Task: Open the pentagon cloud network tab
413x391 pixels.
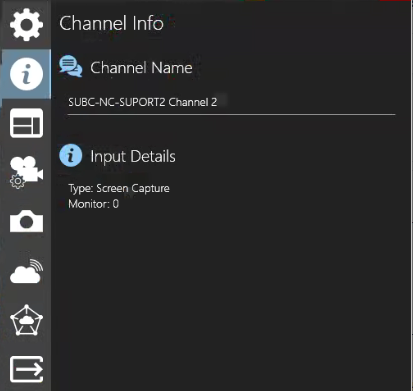Action: 26,320
